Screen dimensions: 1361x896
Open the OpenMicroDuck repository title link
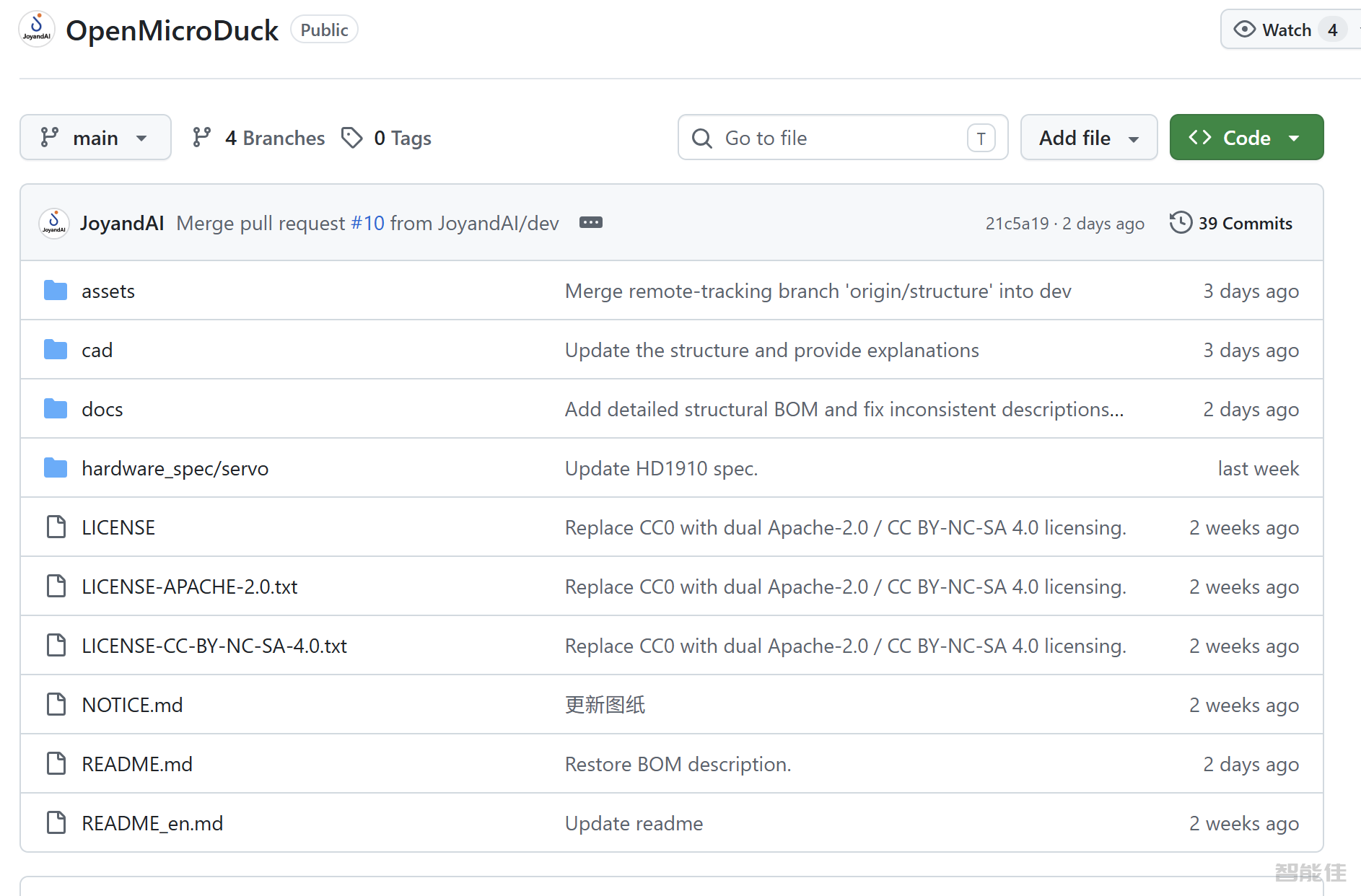(172, 30)
